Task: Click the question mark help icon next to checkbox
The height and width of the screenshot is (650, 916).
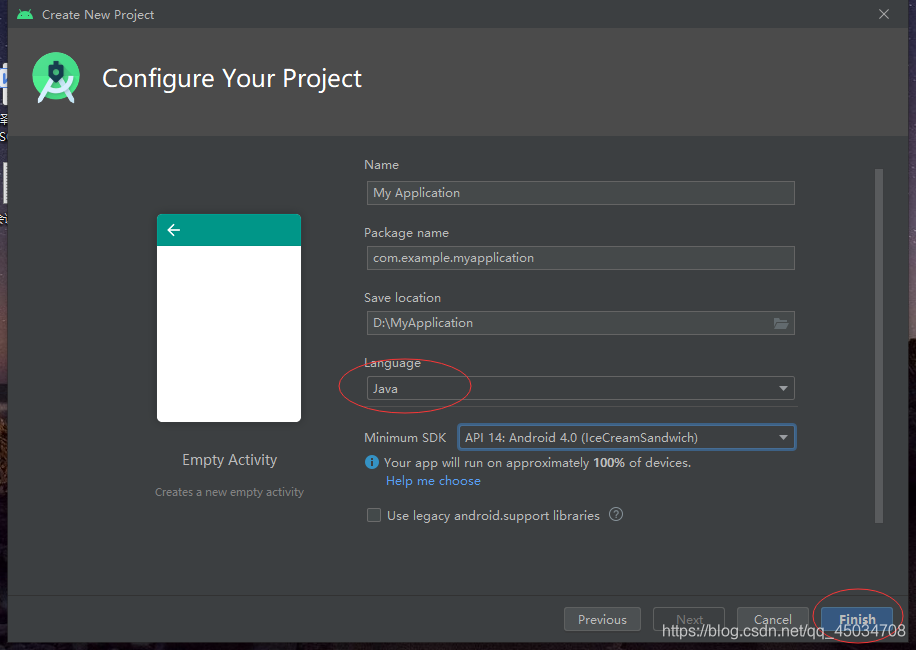Action: [x=616, y=515]
